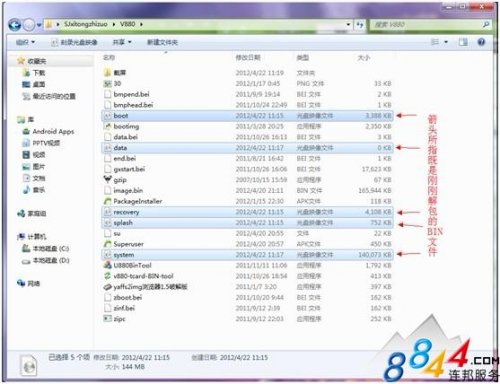The width and height of the screenshot is (500, 384).
Task: Select the yaffs2img浏览器 application icon
Action: pyautogui.click(x=107, y=287)
